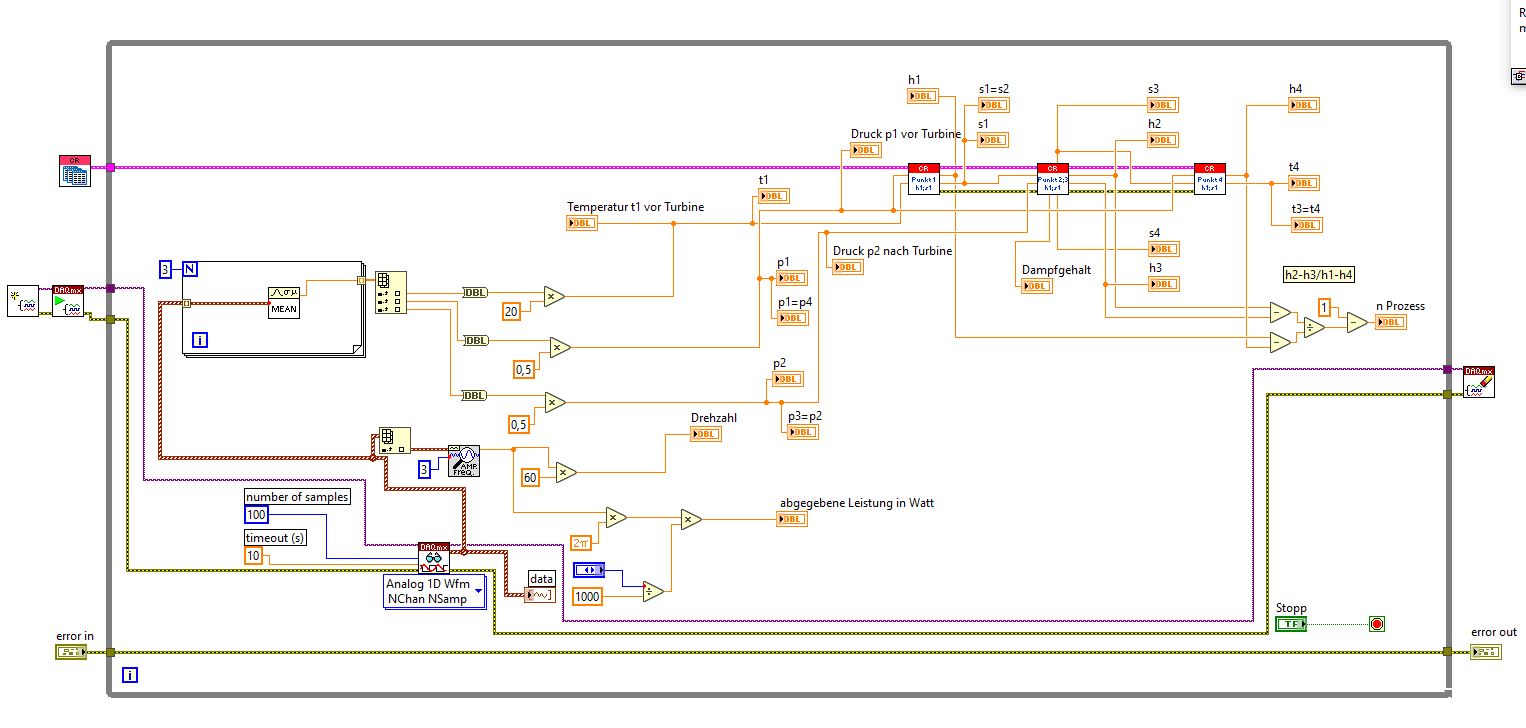The image size is (1526, 728).
Task: Click the Amp Freq tone measurement node
Action: (464, 461)
